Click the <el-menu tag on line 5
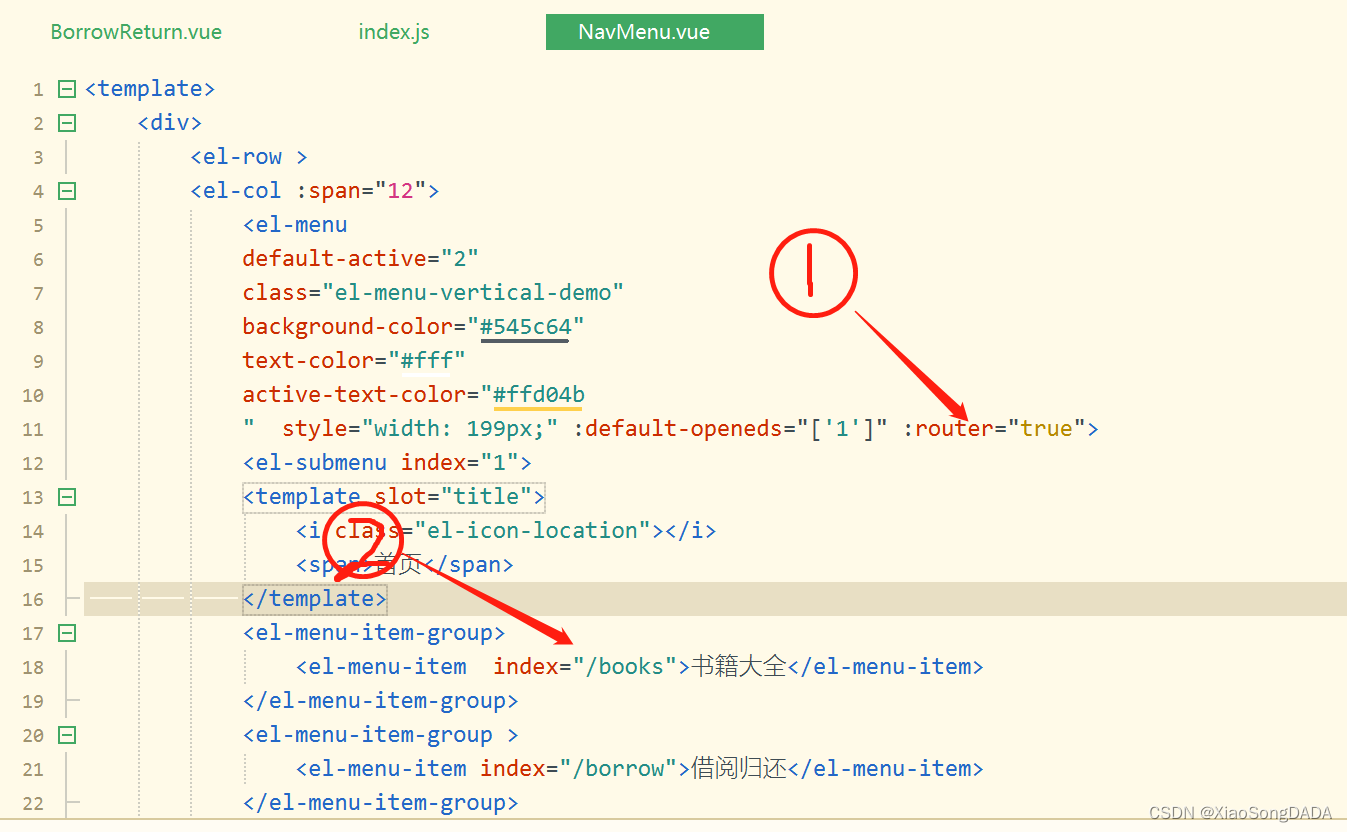The height and width of the screenshot is (832, 1347). click(295, 225)
